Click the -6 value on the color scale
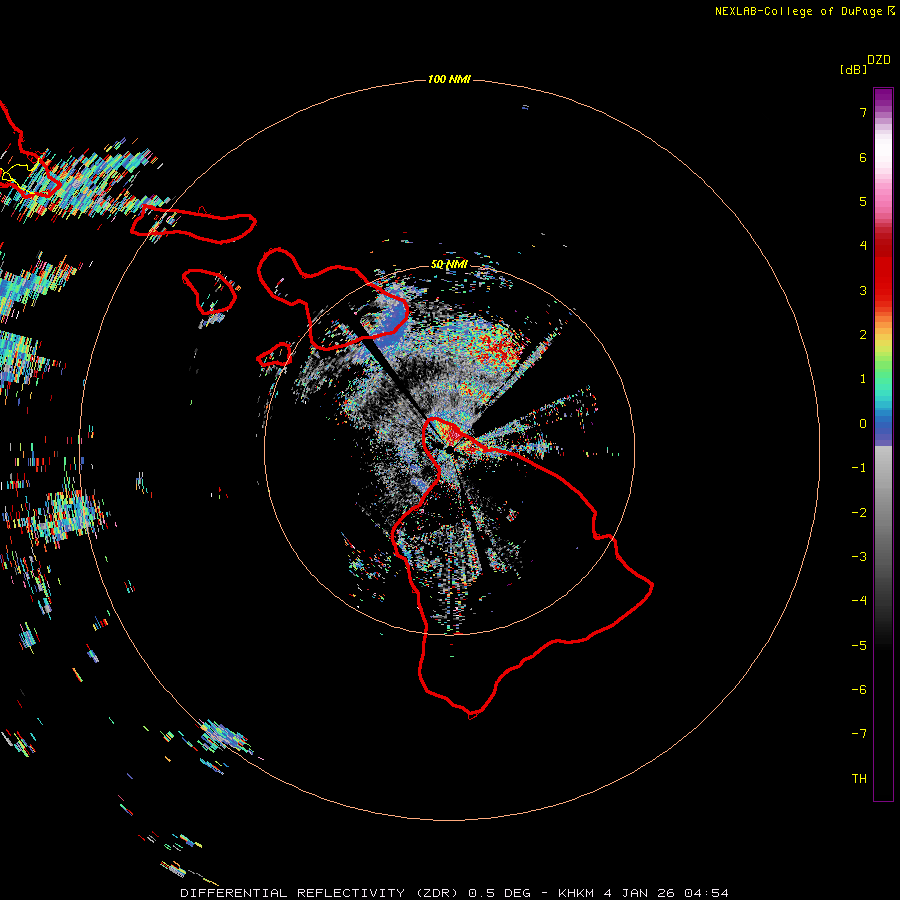 pyautogui.click(x=859, y=690)
